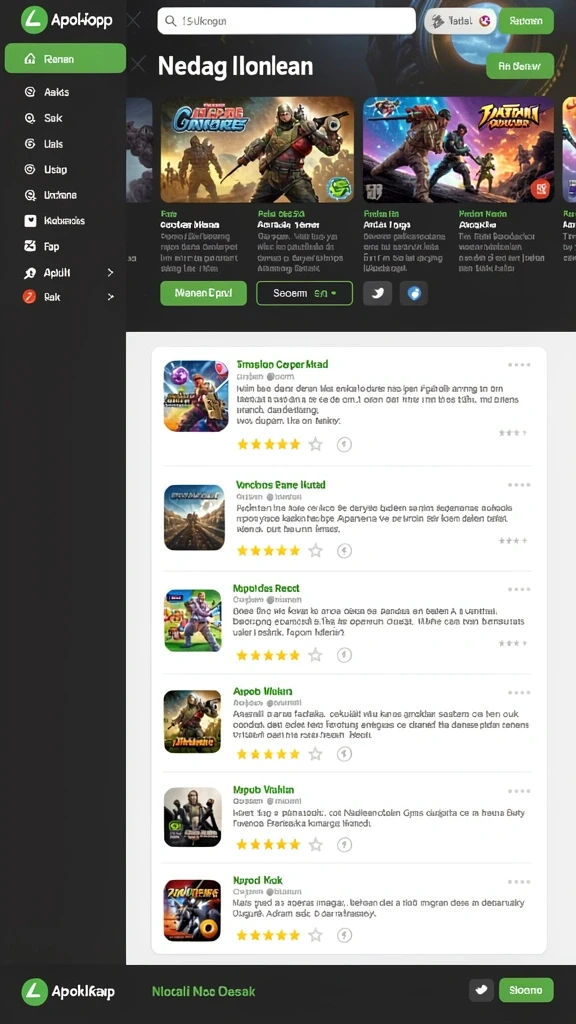Open the Vonchos Rane app thumbnail
The height and width of the screenshot is (1024, 576).
193,517
